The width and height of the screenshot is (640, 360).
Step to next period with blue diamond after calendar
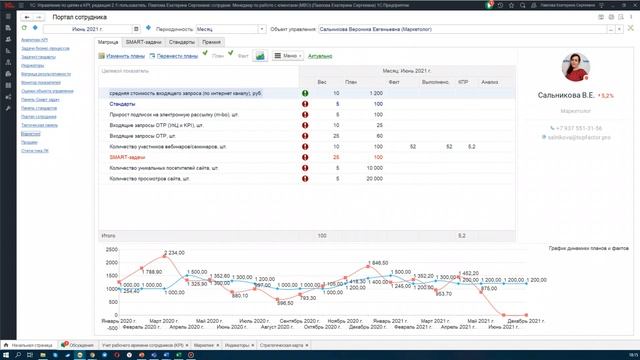pyautogui.click(x=148, y=28)
